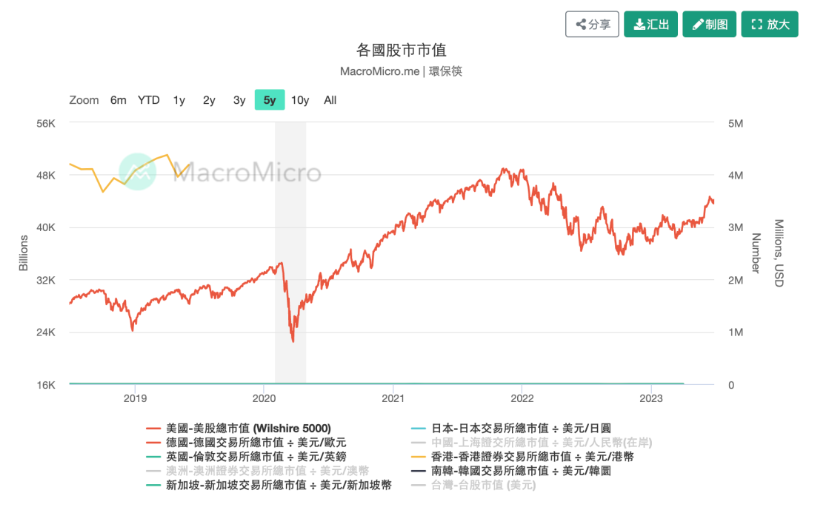Click the 56K left axis label

[x=46, y=123]
